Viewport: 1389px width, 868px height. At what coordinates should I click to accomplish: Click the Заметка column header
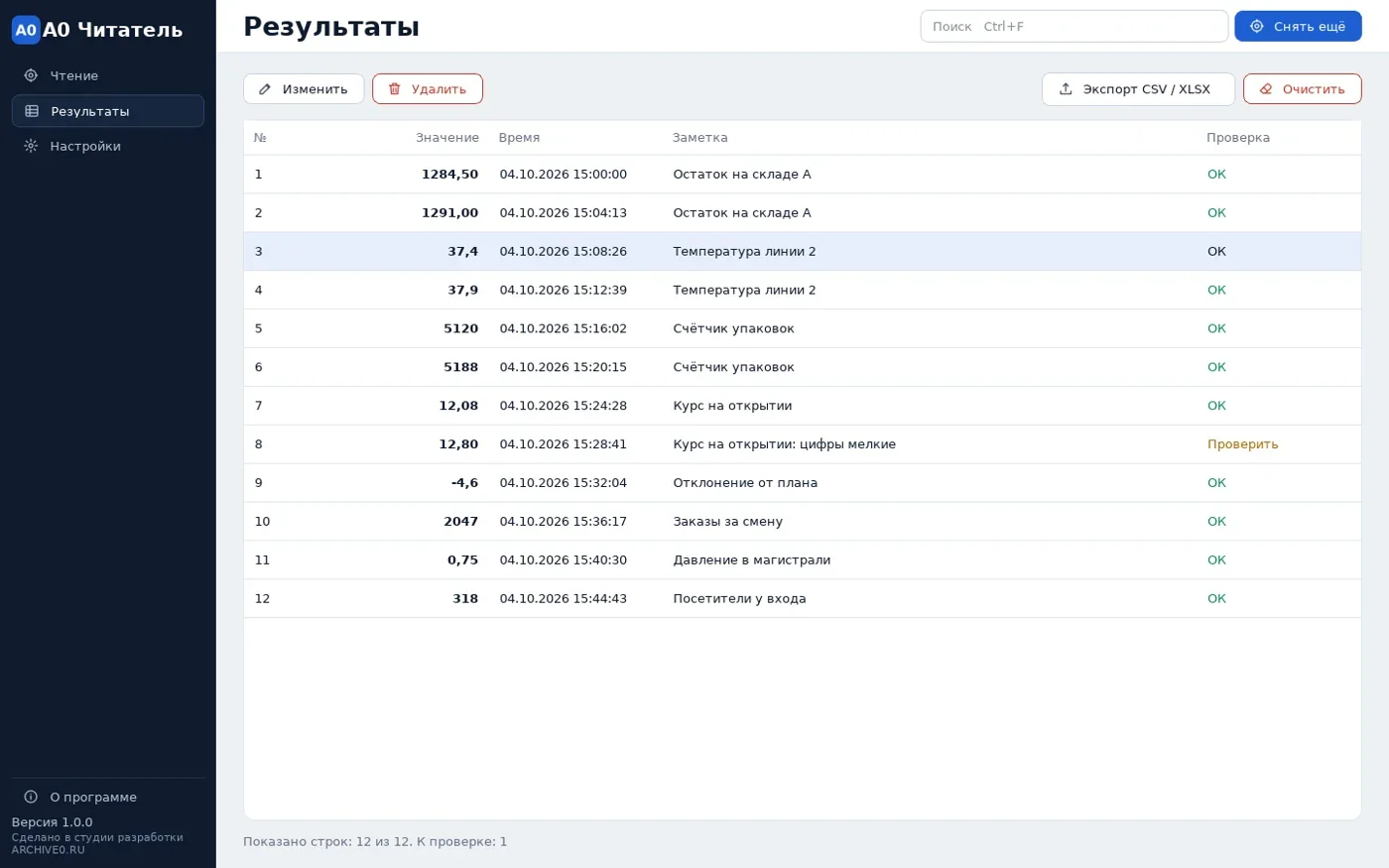699,138
